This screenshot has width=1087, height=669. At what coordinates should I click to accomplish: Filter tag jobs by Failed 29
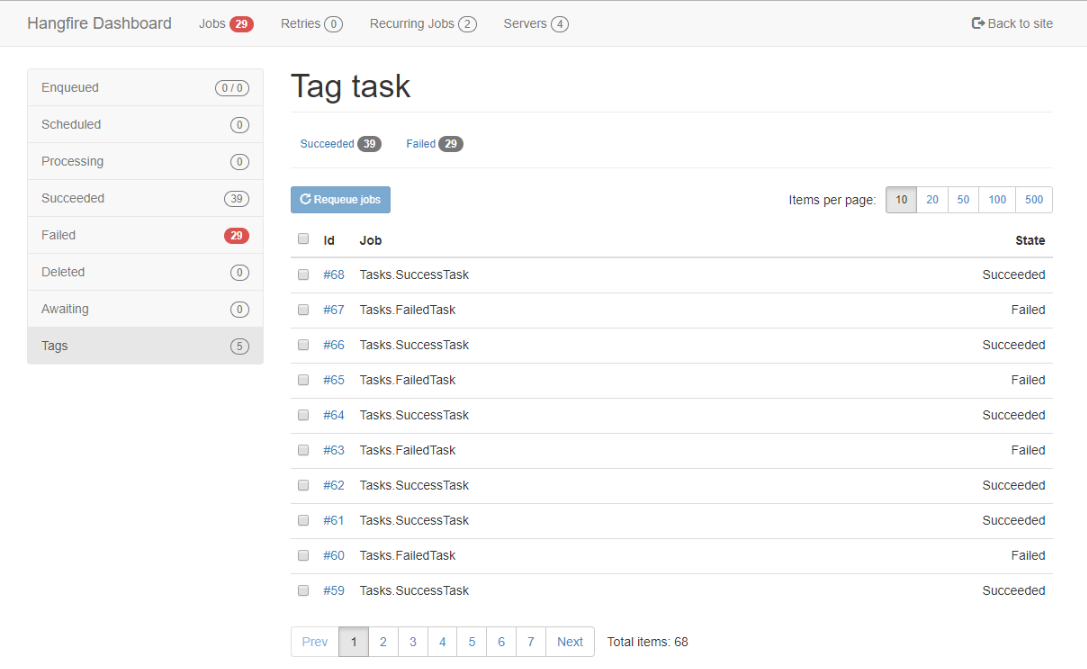tap(434, 144)
